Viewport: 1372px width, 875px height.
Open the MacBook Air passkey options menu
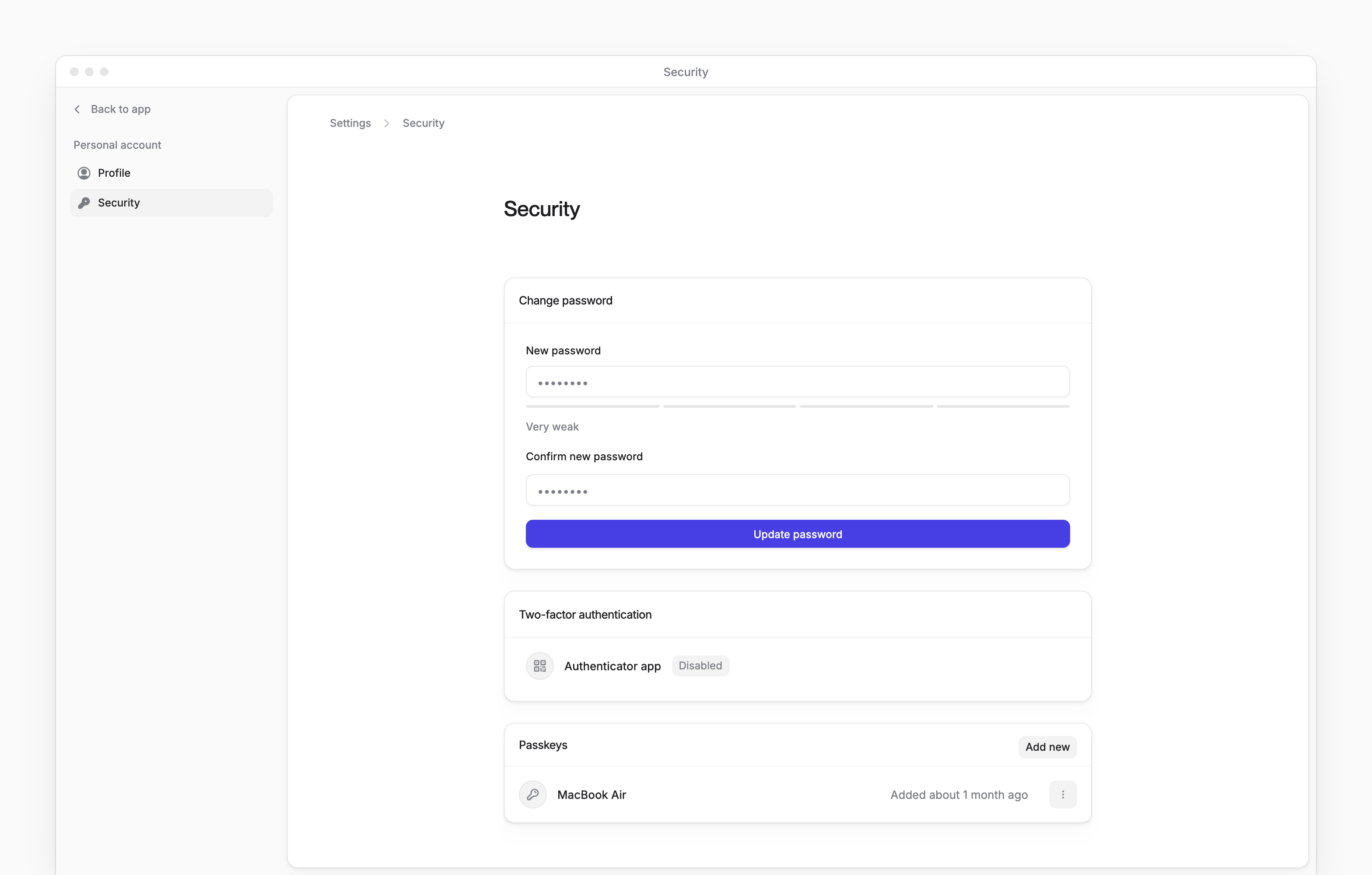(x=1063, y=794)
